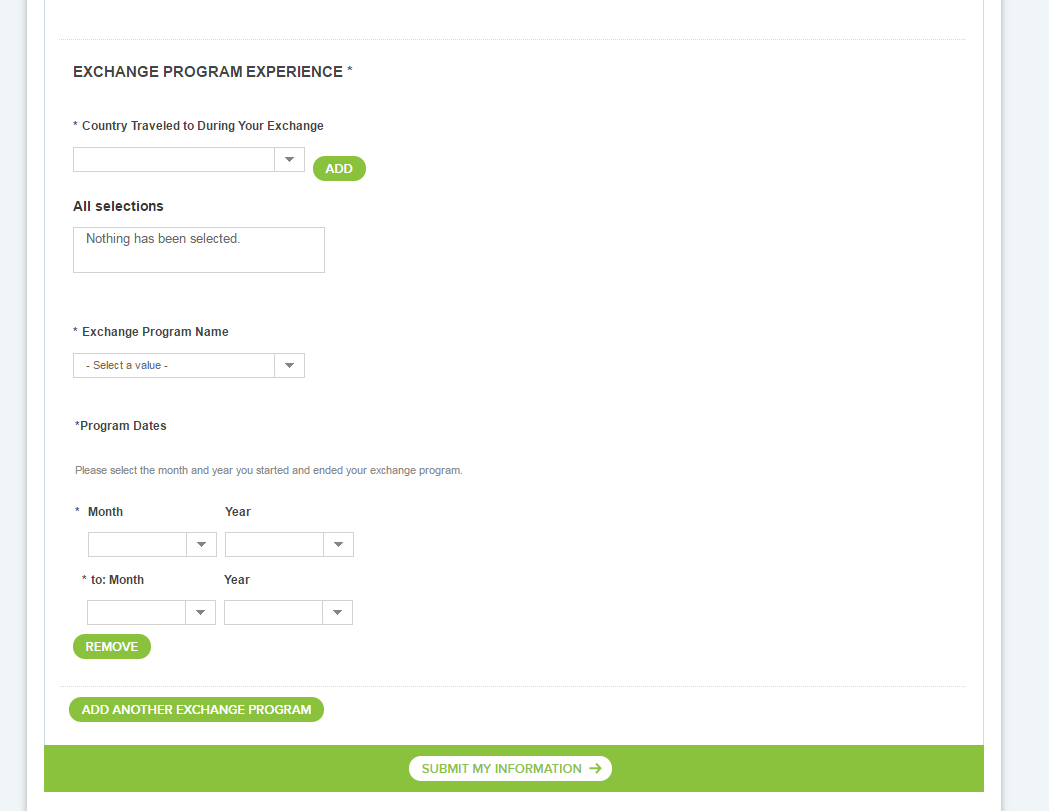Open the Country Traveled dropdown arrow
The height and width of the screenshot is (811, 1049).
click(289, 160)
